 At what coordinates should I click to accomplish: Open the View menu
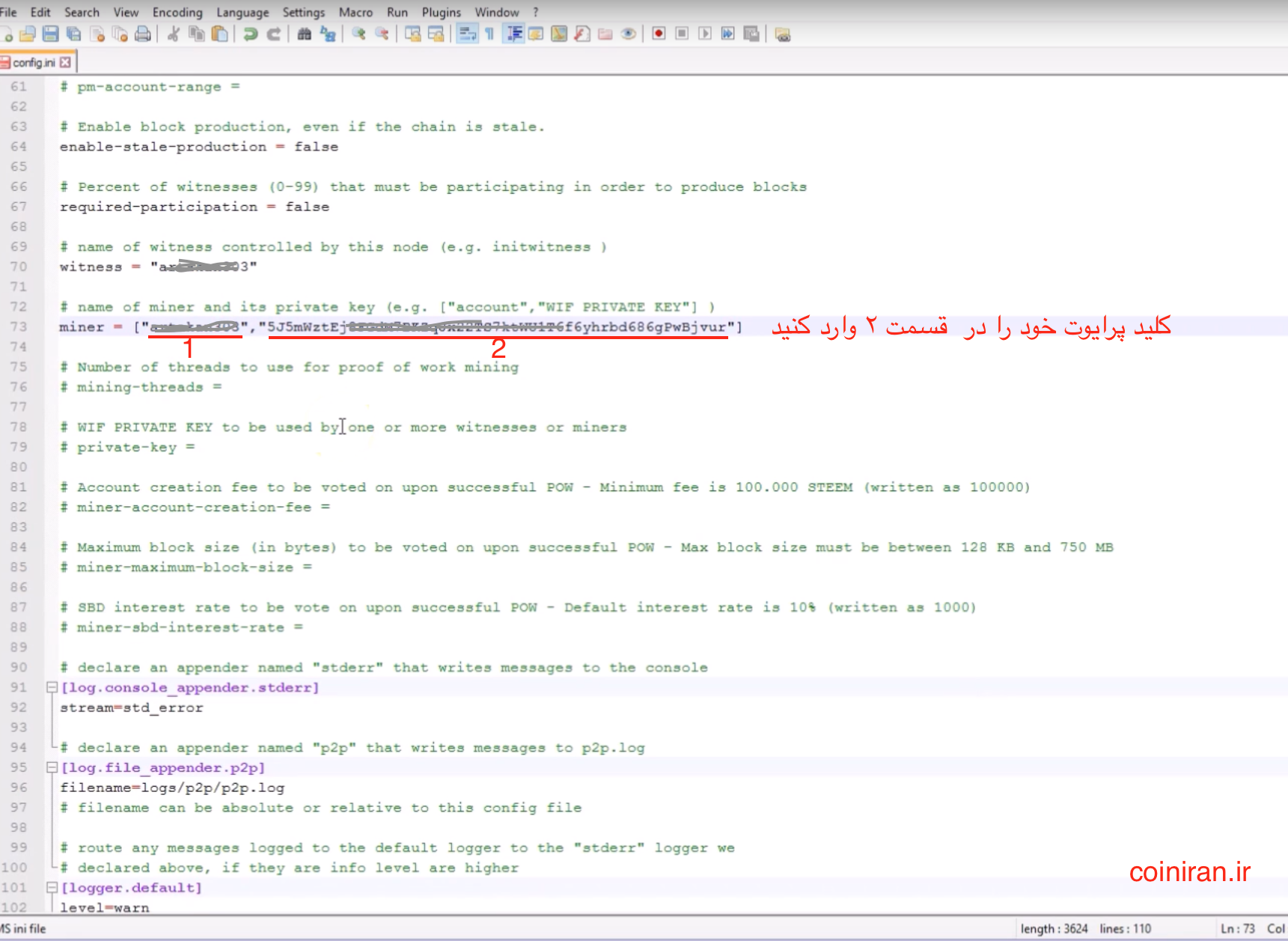click(x=126, y=12)
